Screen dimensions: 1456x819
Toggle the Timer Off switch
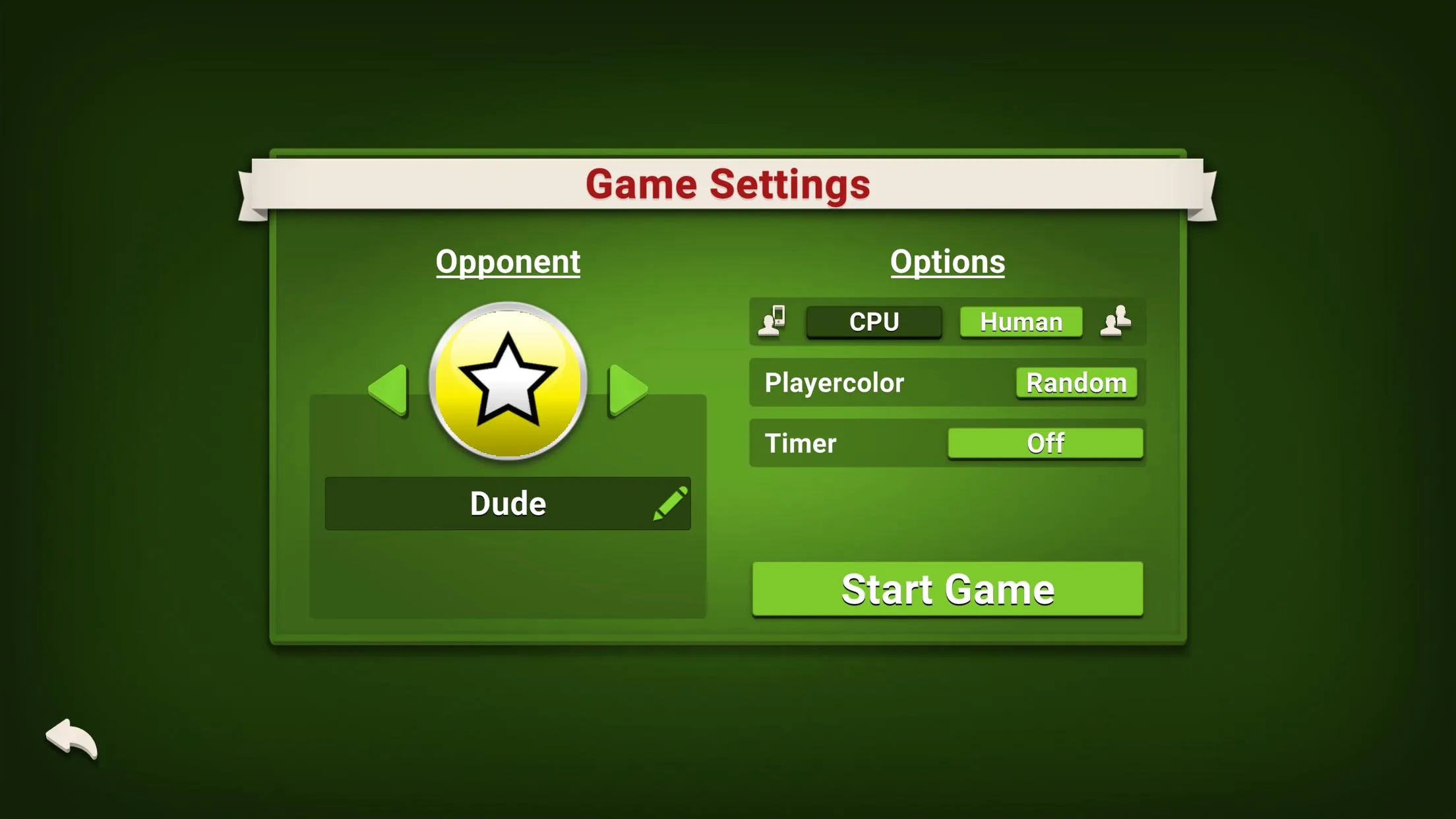click(x=1044, y=443)
